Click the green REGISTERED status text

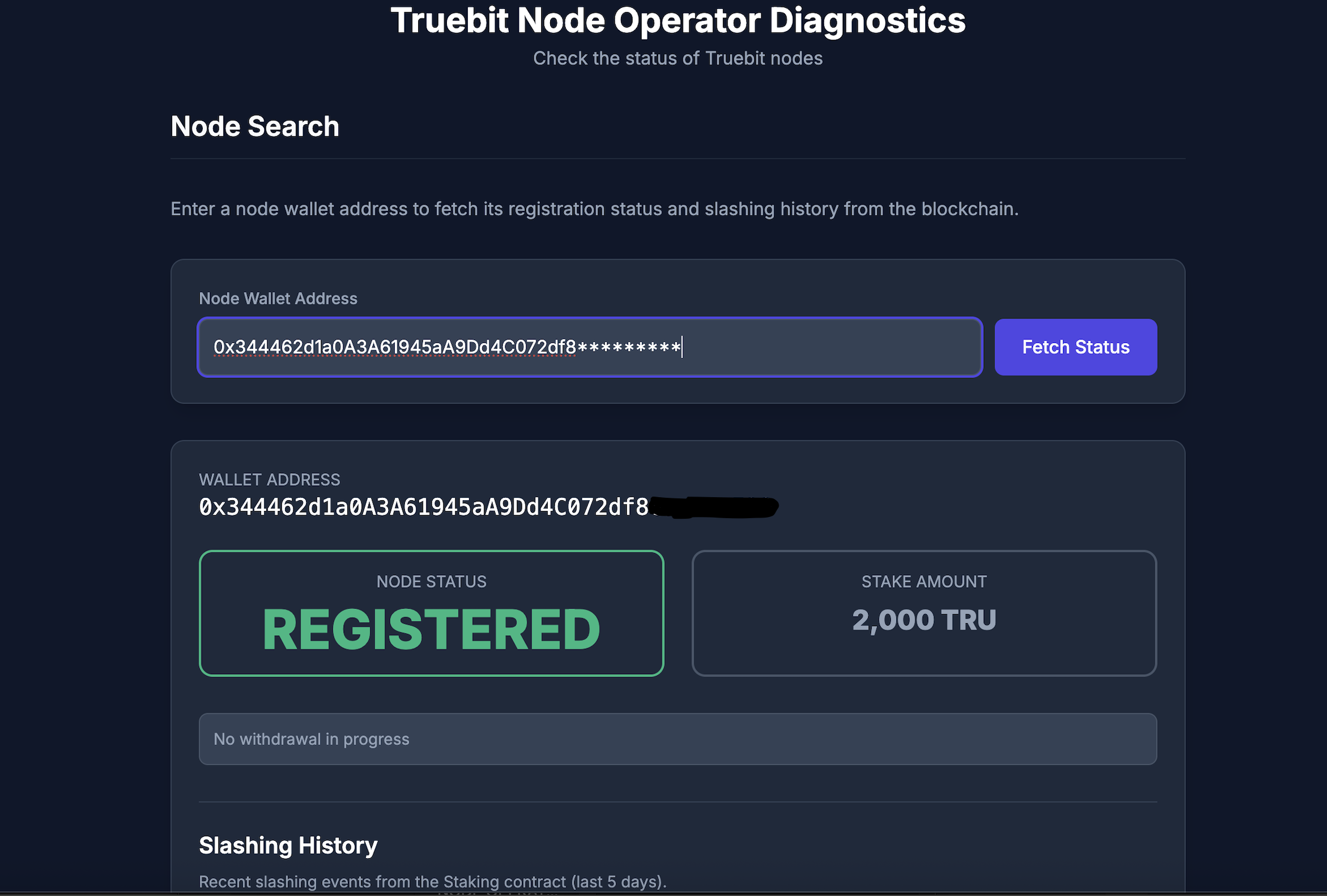(431, 629)
